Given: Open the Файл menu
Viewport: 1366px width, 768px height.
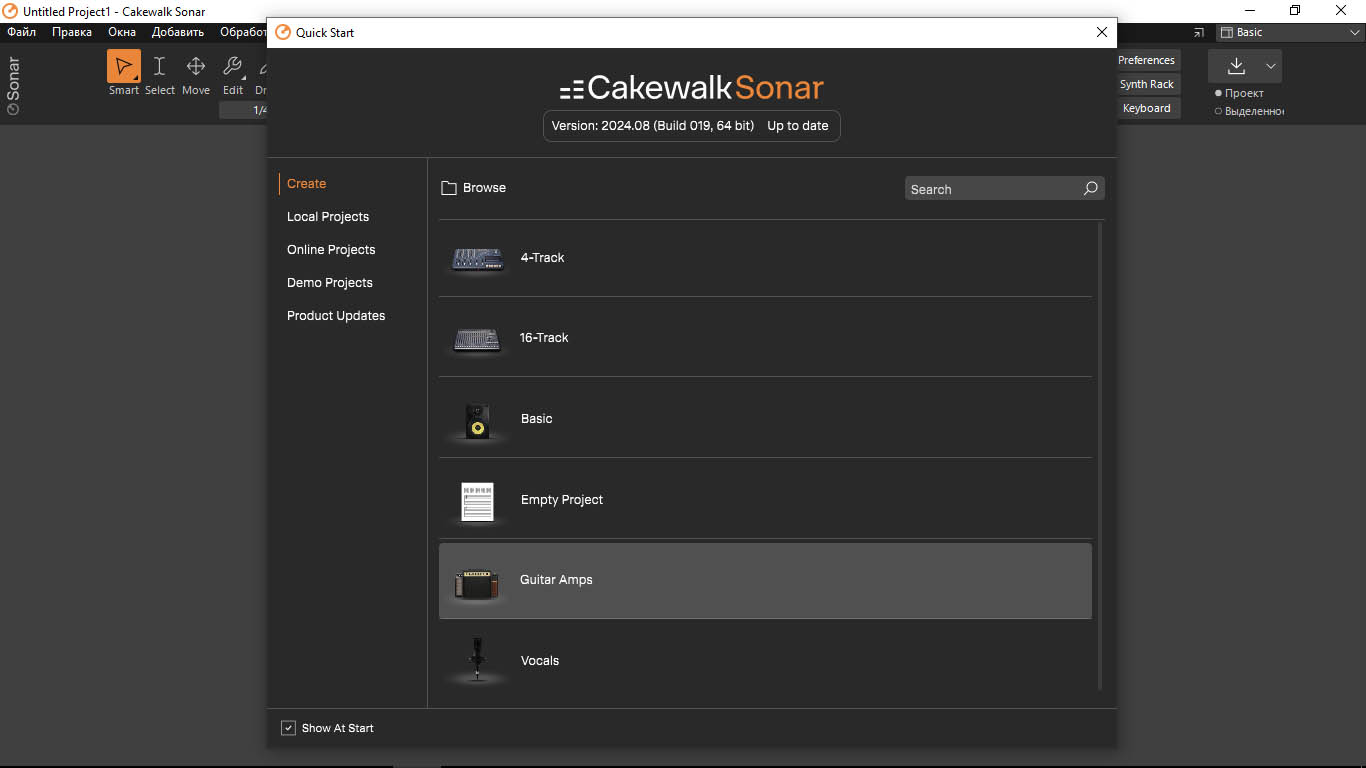Looking at the screenshot, I should (x=21, y=32).
